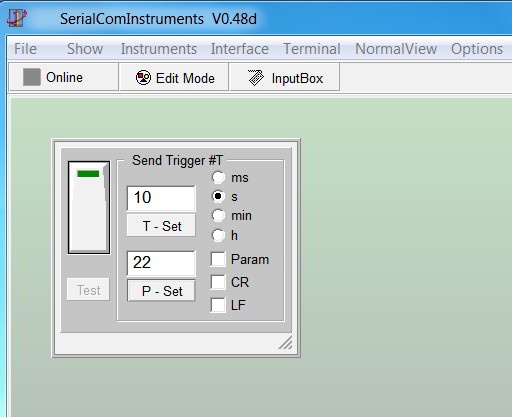Select the min time unit radio button

point(218,216)
